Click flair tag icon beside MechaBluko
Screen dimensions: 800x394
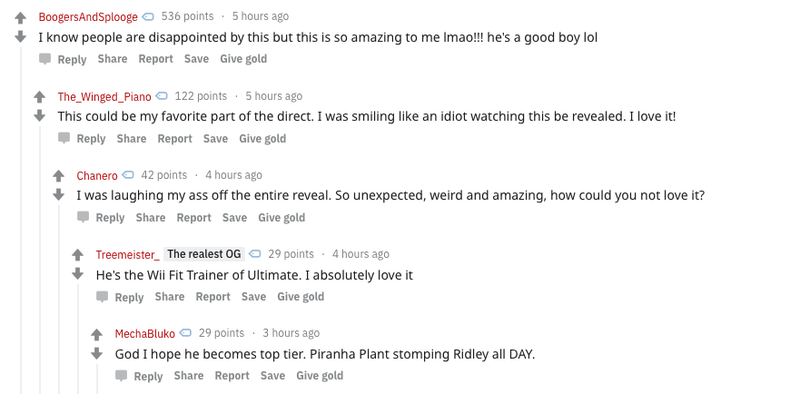(x=186, y=333)
